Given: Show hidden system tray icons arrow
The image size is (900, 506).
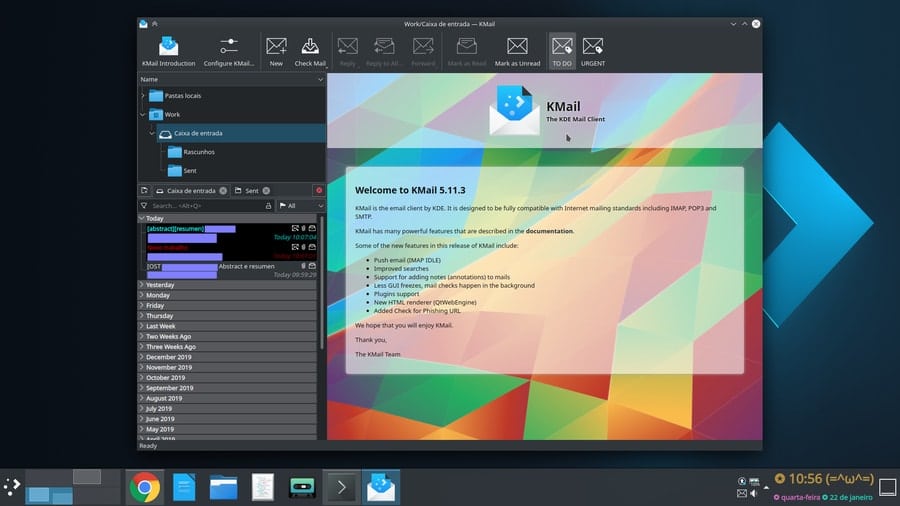Looking at the screenshot, I should (x=766, y=487).
